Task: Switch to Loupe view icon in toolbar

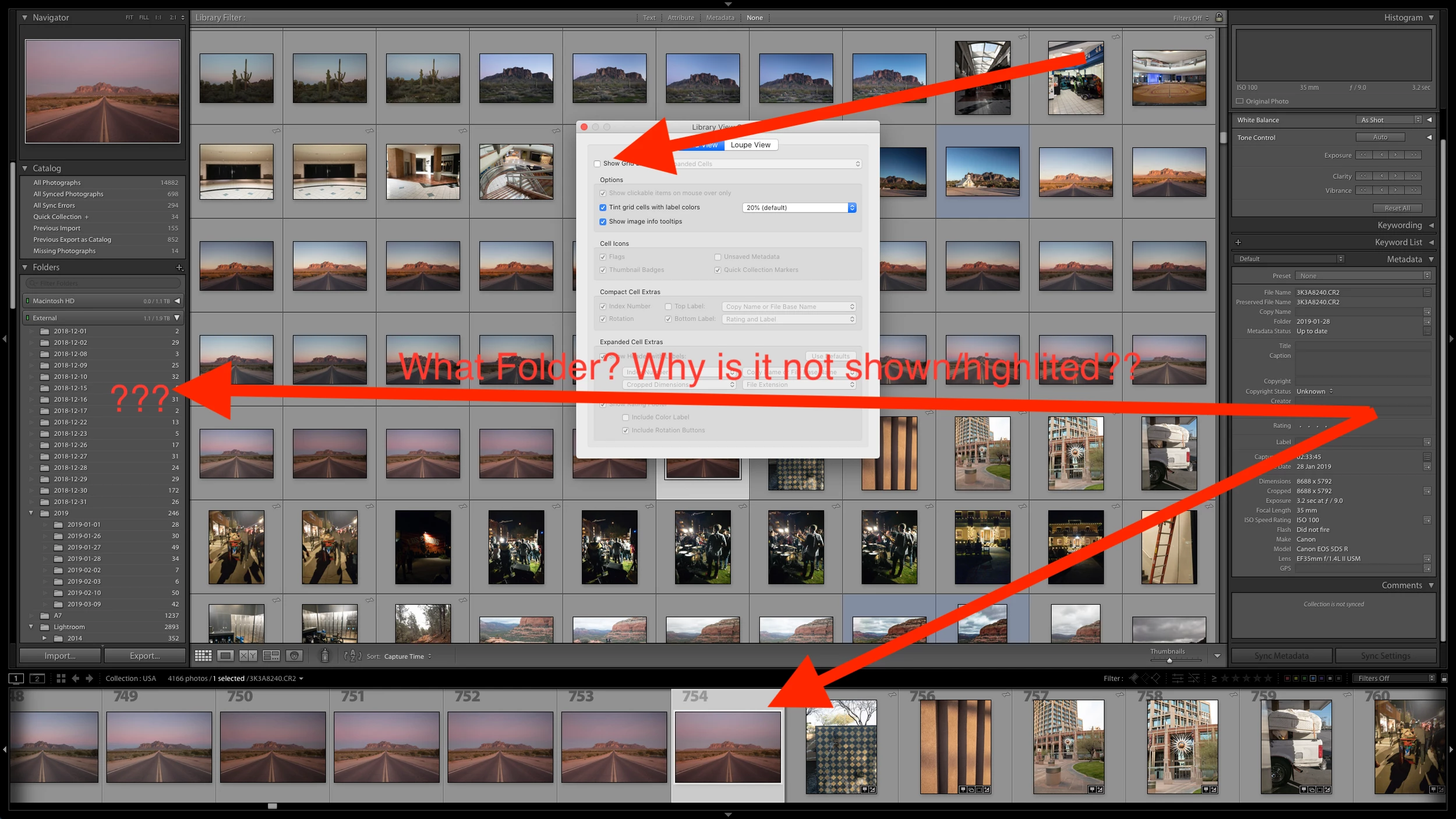Action: 225,656
